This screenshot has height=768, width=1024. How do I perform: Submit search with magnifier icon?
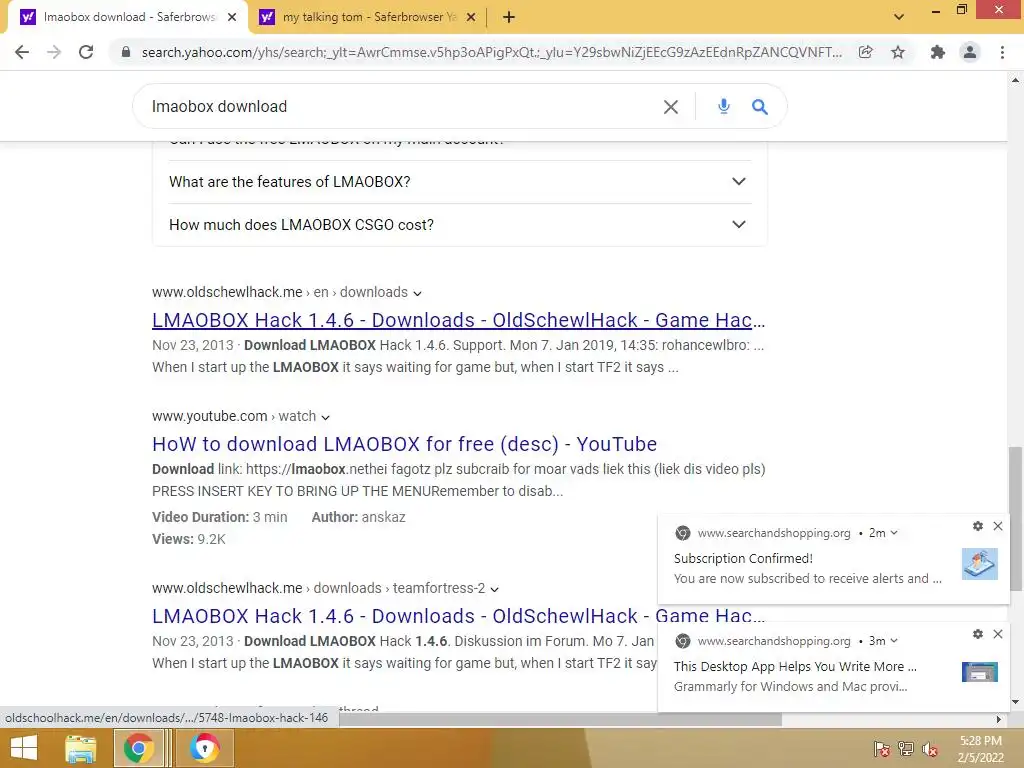[x=760, y=106]
